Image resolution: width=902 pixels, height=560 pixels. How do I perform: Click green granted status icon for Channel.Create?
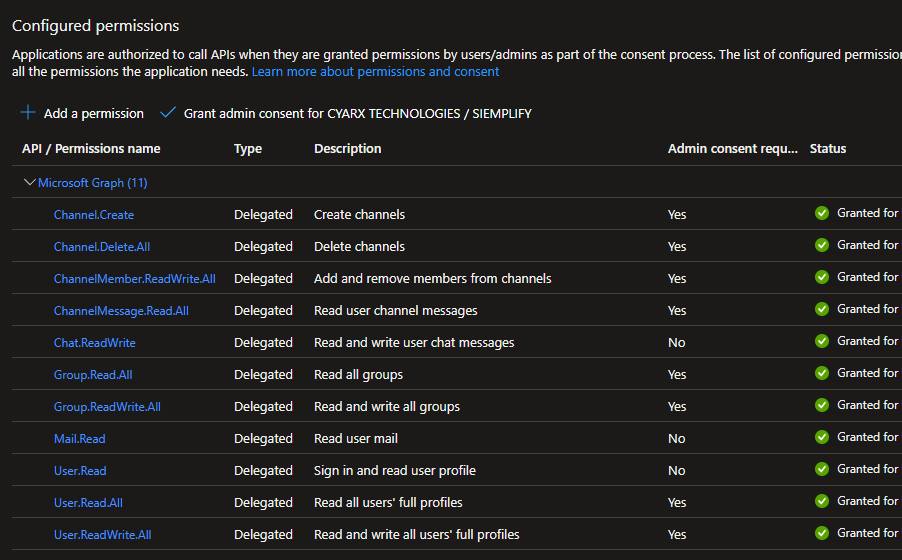(x=822, y=213)
